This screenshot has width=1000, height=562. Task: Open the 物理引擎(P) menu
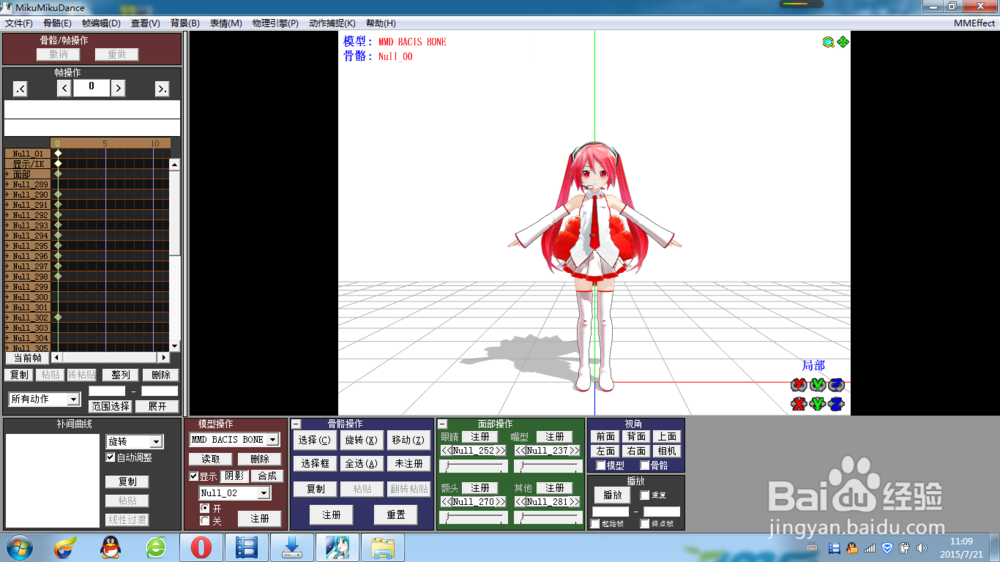click(x=275, y=23)
